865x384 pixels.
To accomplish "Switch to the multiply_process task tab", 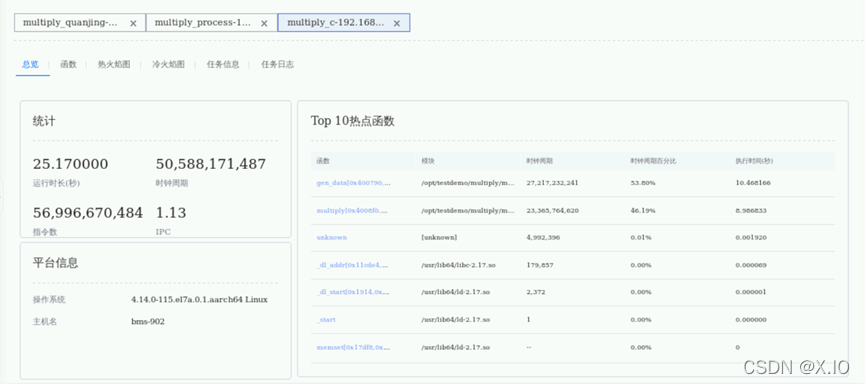I will (212, 23).
